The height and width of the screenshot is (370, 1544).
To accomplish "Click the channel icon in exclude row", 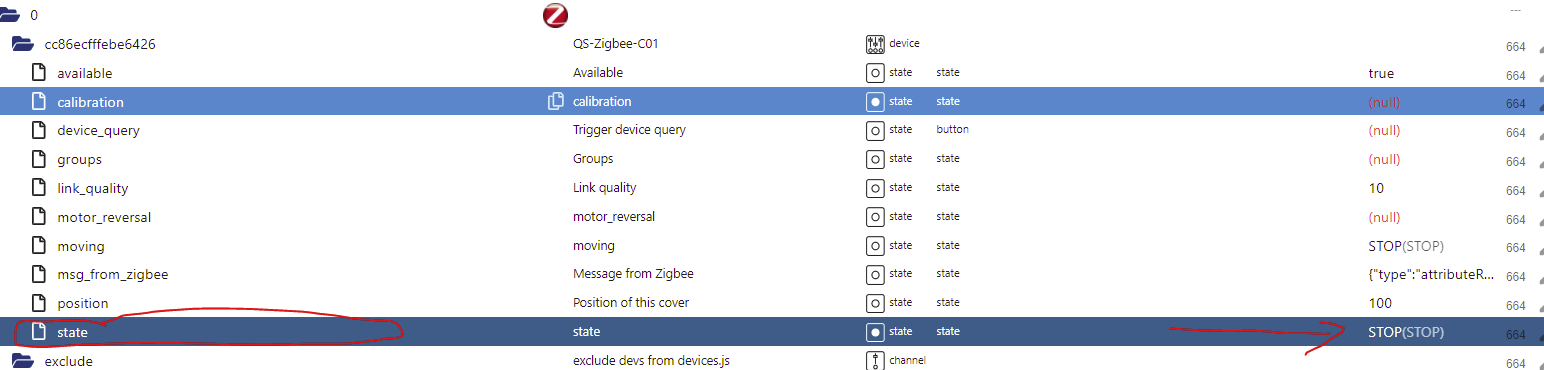I will 875,361.
